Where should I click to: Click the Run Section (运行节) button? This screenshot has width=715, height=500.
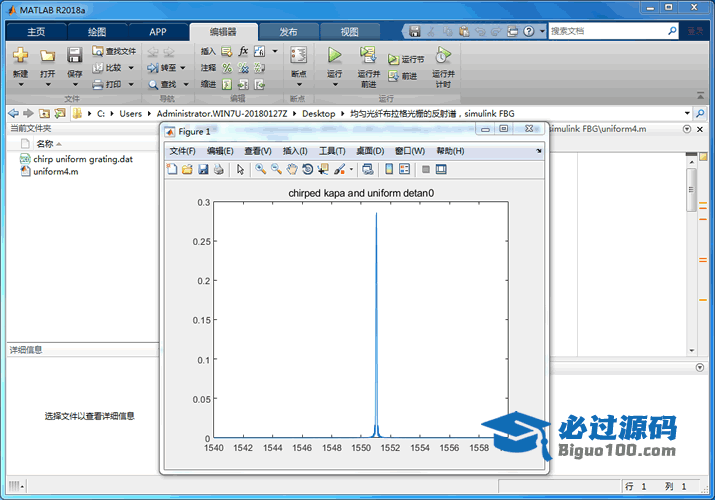click(x=406, y=59)
